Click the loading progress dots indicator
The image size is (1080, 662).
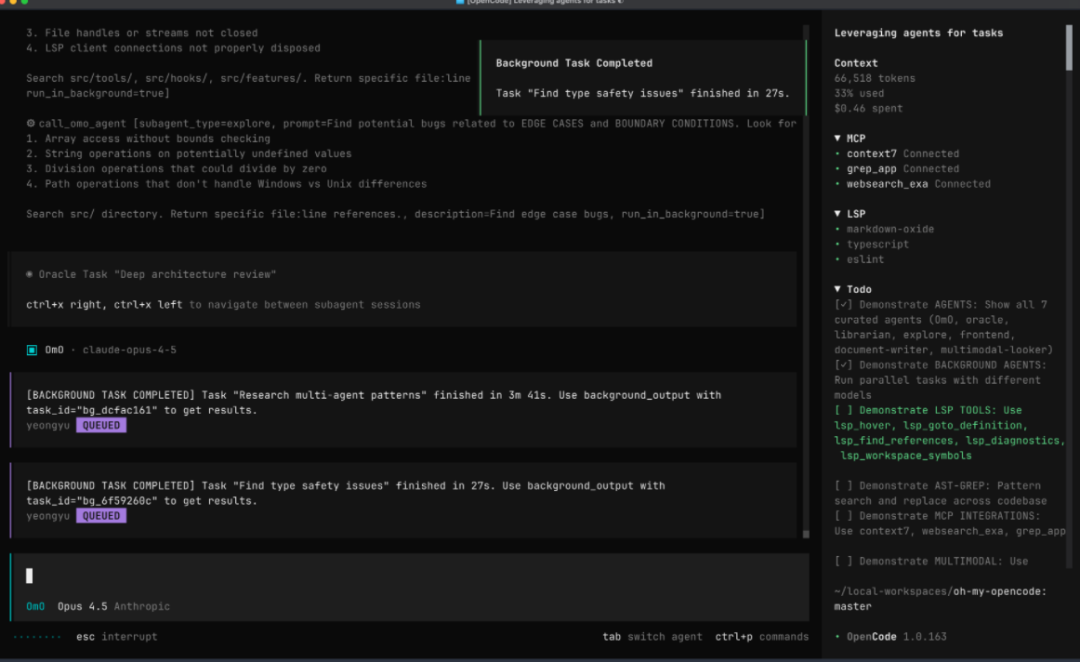(37, 636)
